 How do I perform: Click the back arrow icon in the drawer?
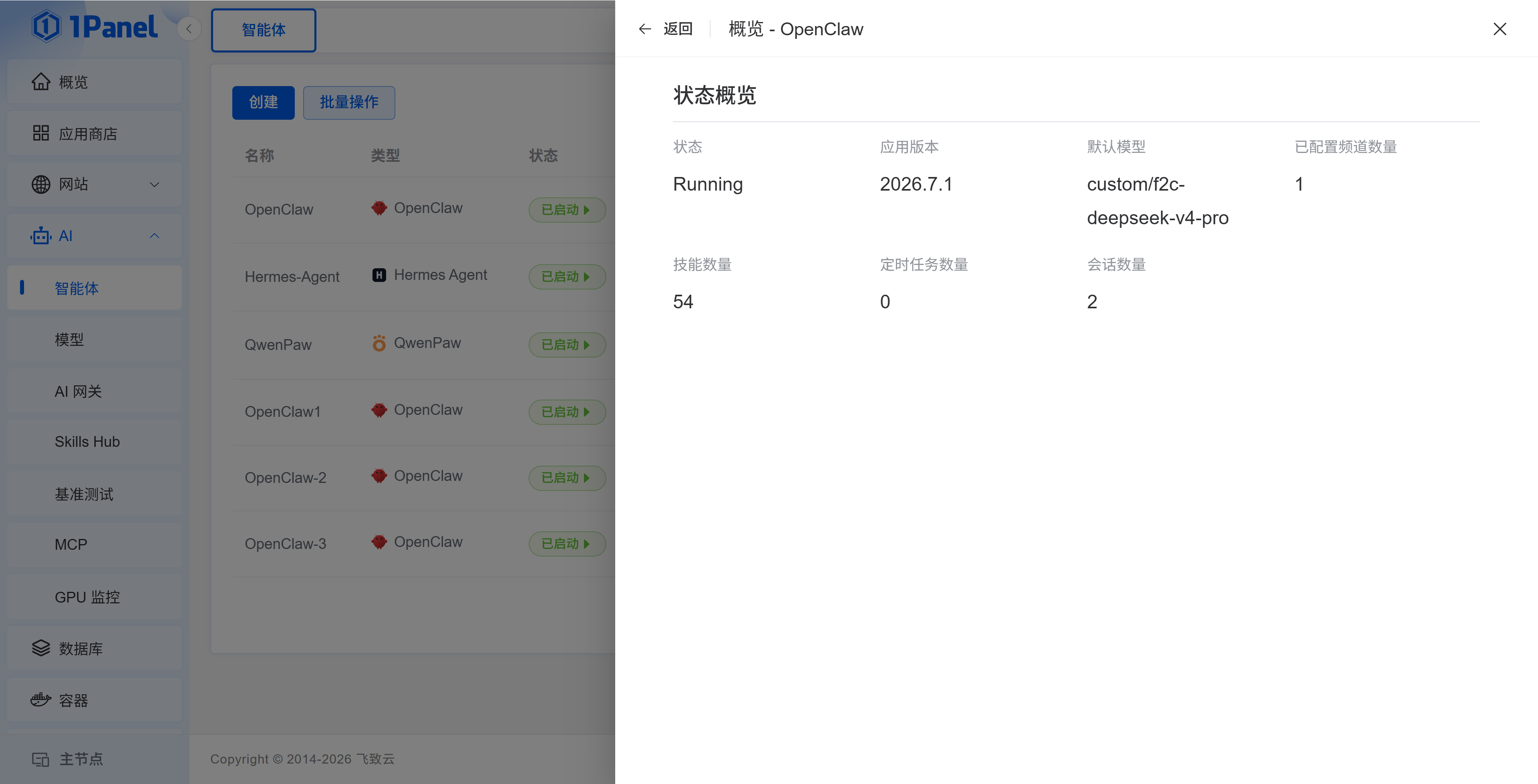(645, 29)
